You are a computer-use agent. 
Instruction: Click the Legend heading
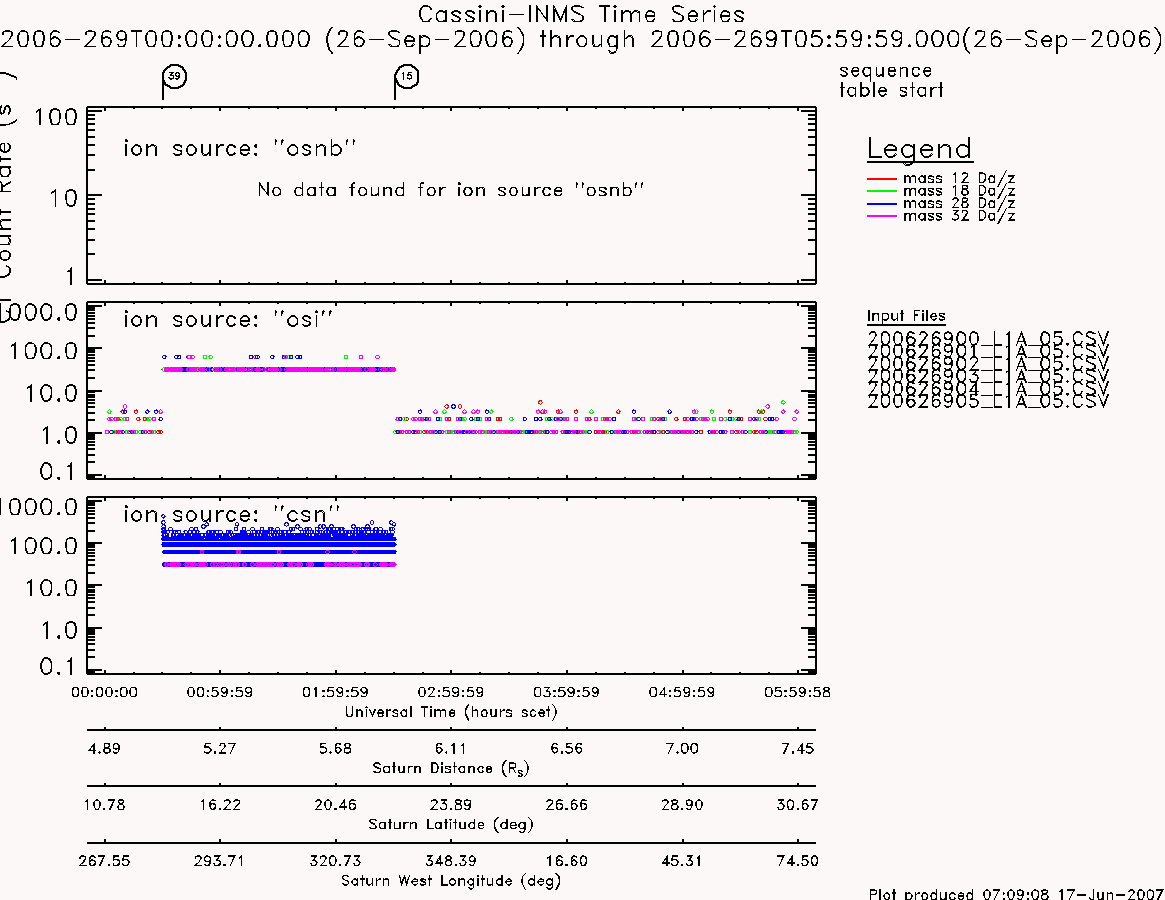coord(920,149)
